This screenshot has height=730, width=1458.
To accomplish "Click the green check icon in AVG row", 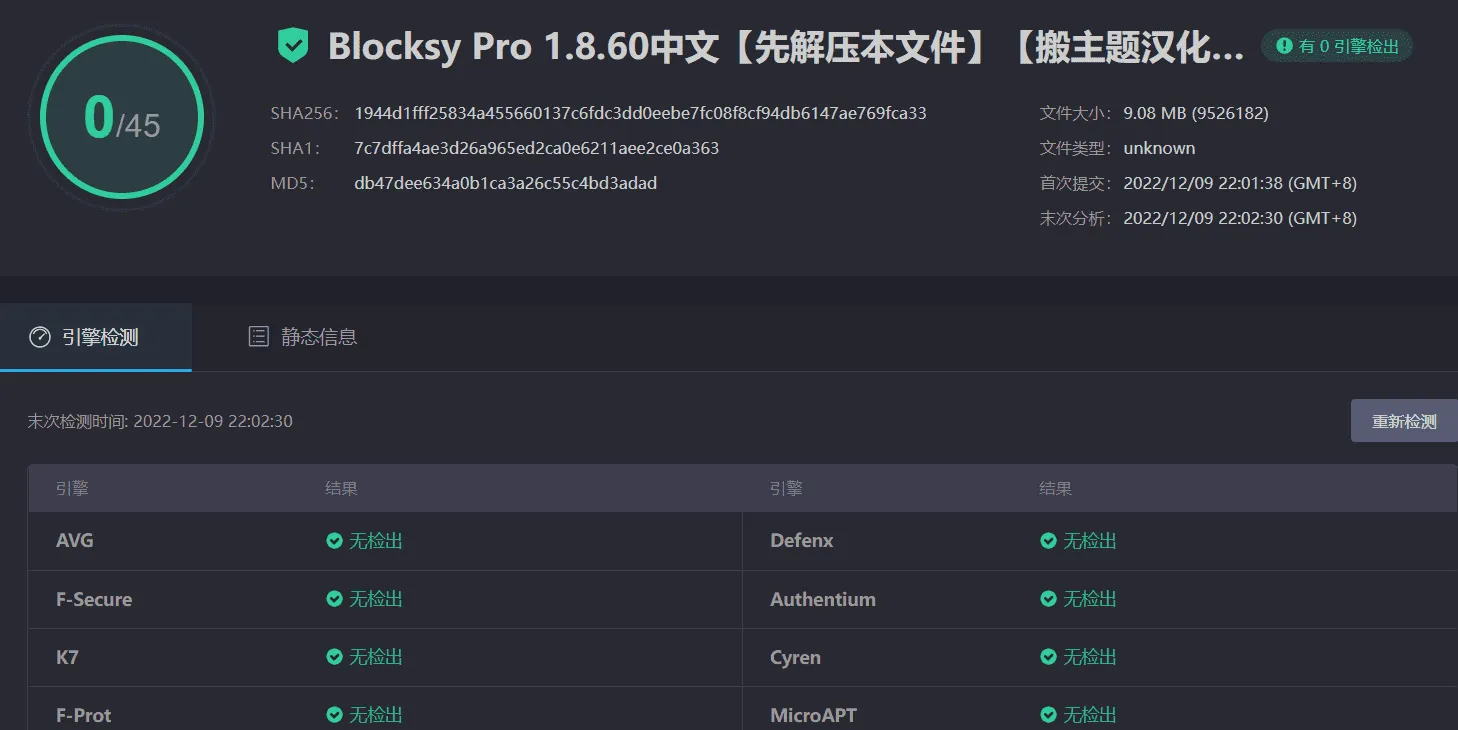I will pyautogui.click(x=335, y=541).
